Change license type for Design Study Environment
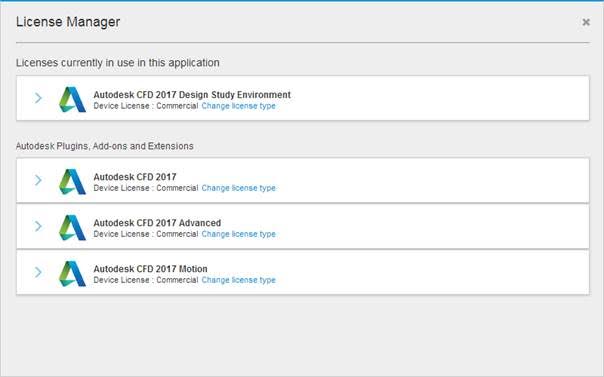 (x=238, y=106)
